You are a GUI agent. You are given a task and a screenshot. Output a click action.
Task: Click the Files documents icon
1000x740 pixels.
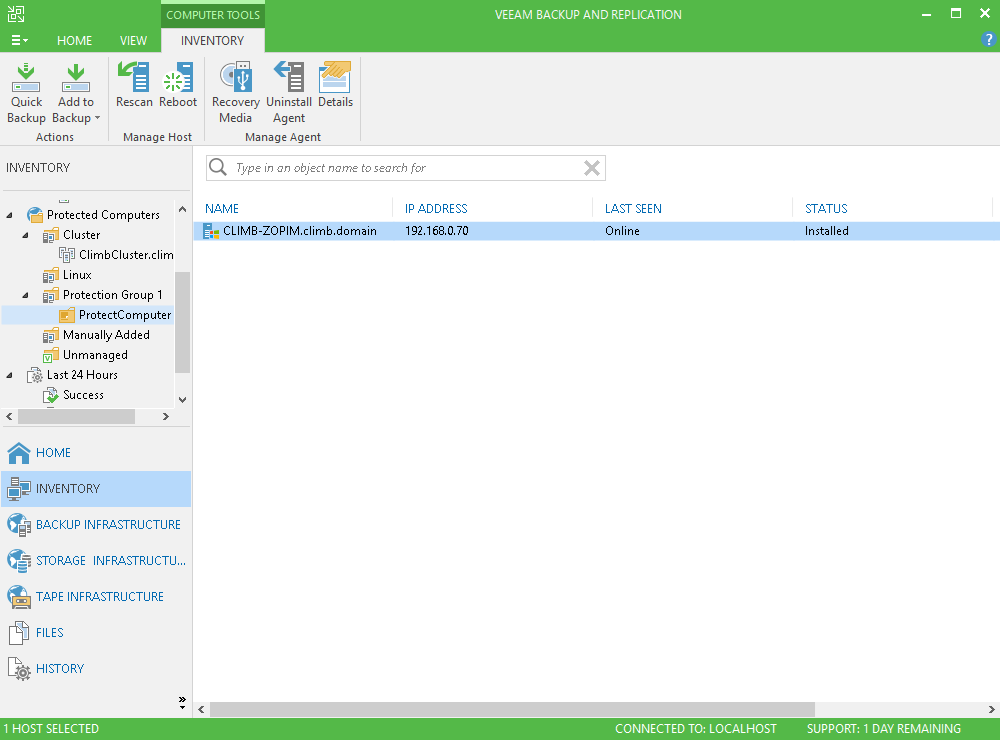pyautogui.click(x=19, y=633)
